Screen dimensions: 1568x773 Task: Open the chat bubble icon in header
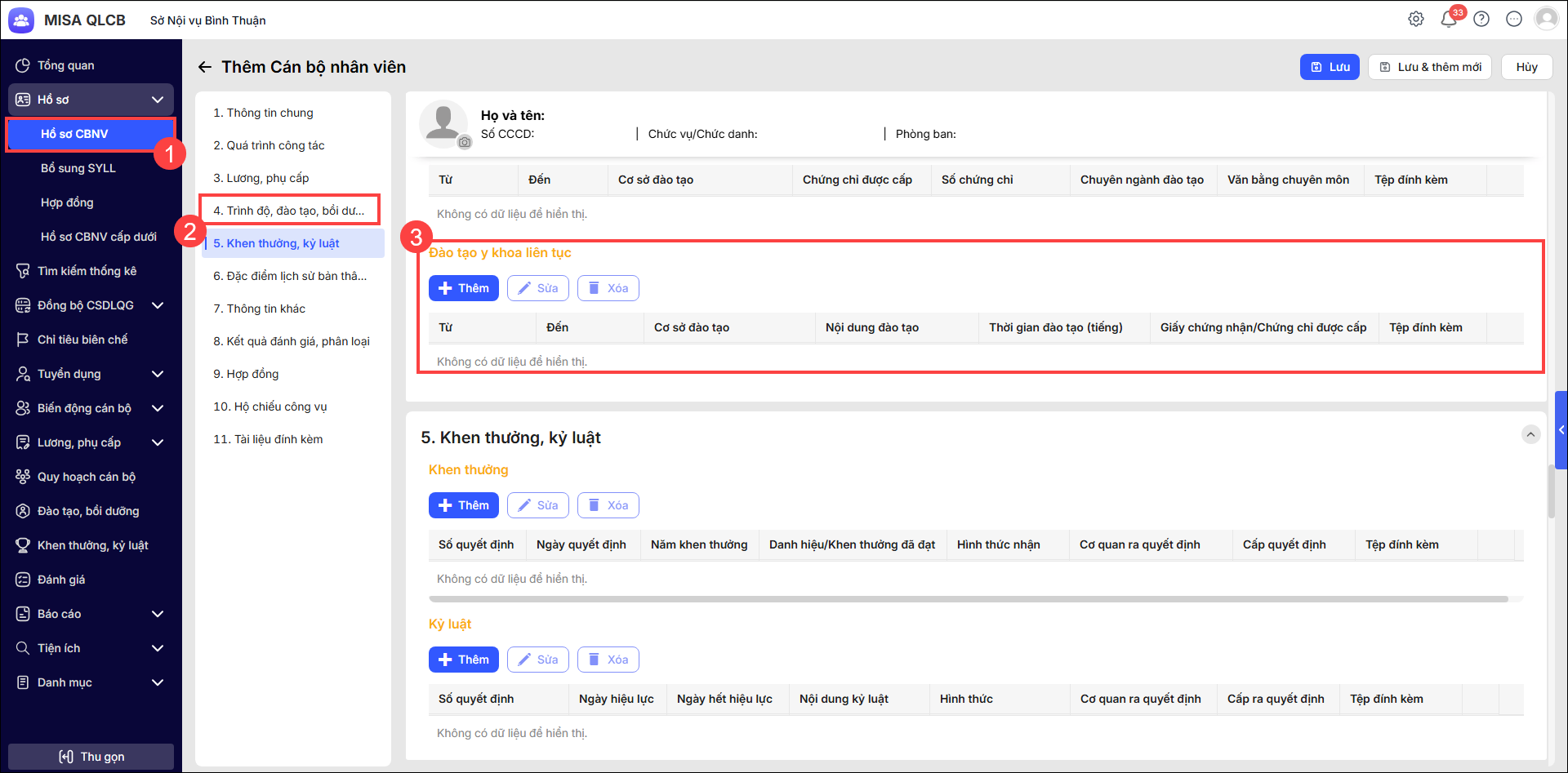(x=1514, y=19)
